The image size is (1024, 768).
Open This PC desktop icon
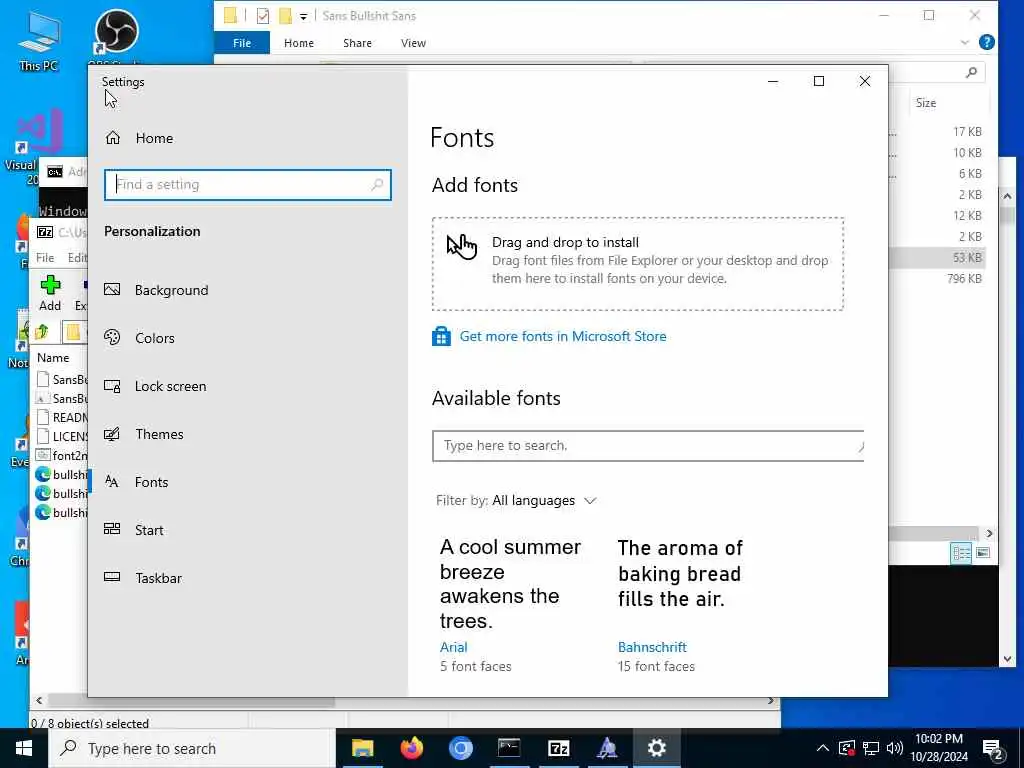[x=39, y=41]
